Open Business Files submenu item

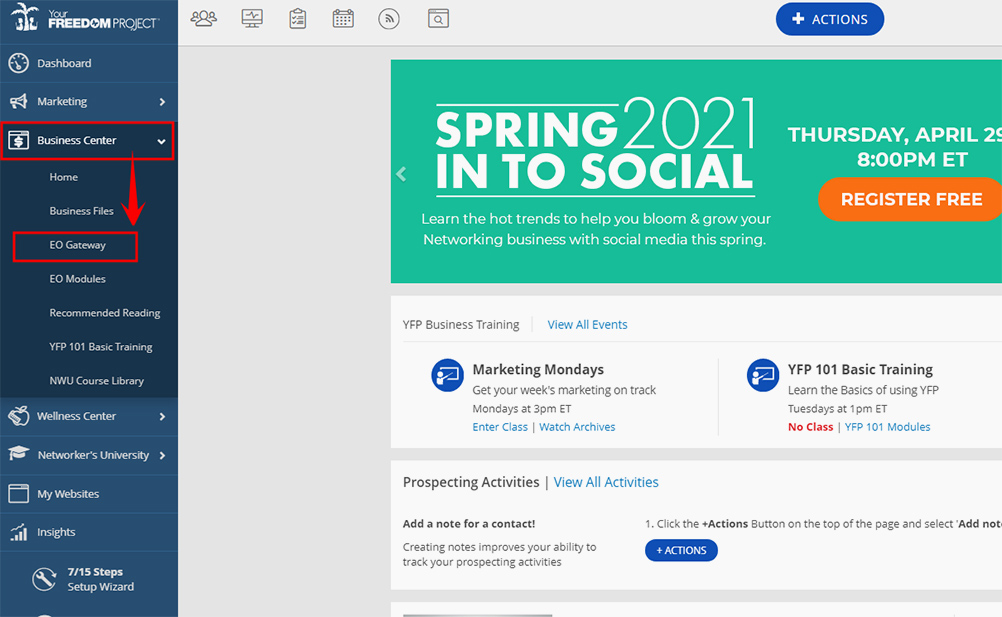(x=81, y=211)
